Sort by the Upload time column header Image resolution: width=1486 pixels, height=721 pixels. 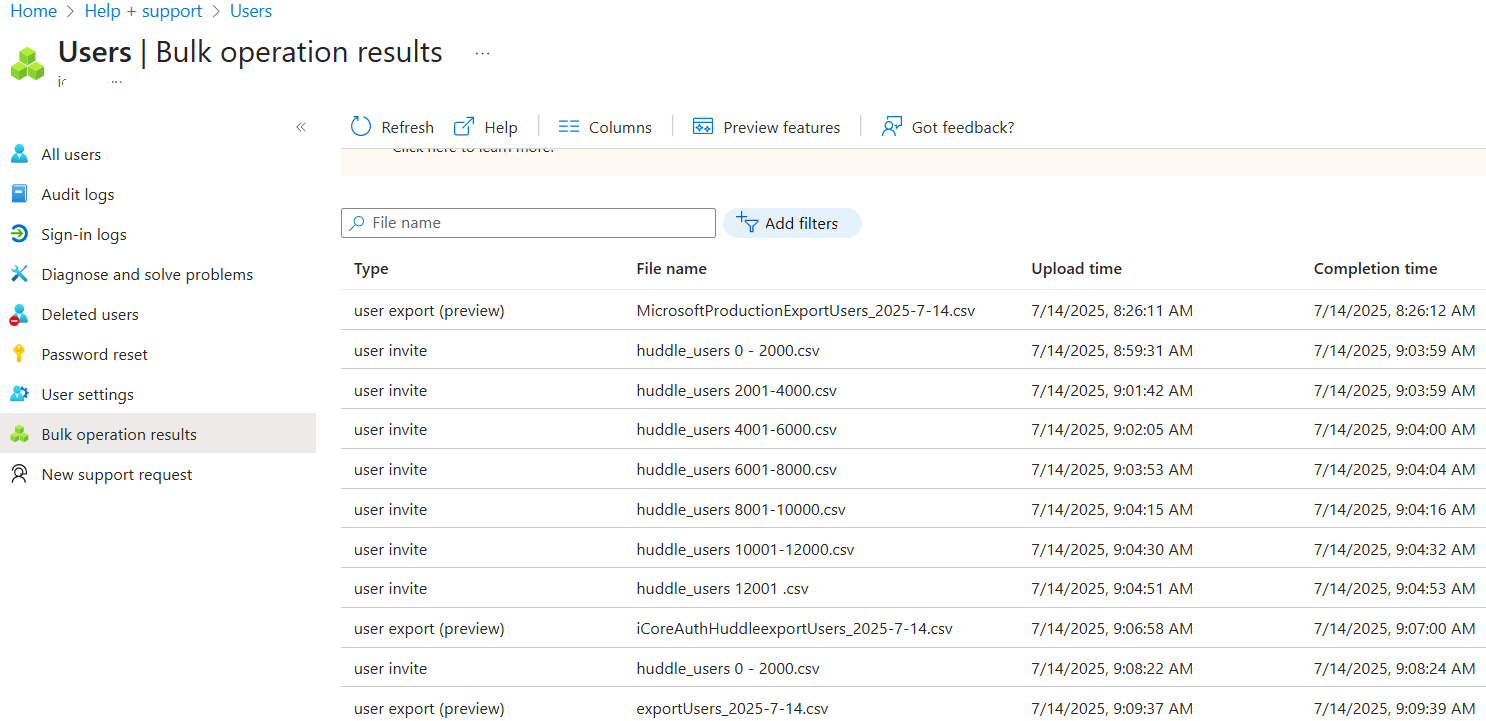pos(1076,269)
